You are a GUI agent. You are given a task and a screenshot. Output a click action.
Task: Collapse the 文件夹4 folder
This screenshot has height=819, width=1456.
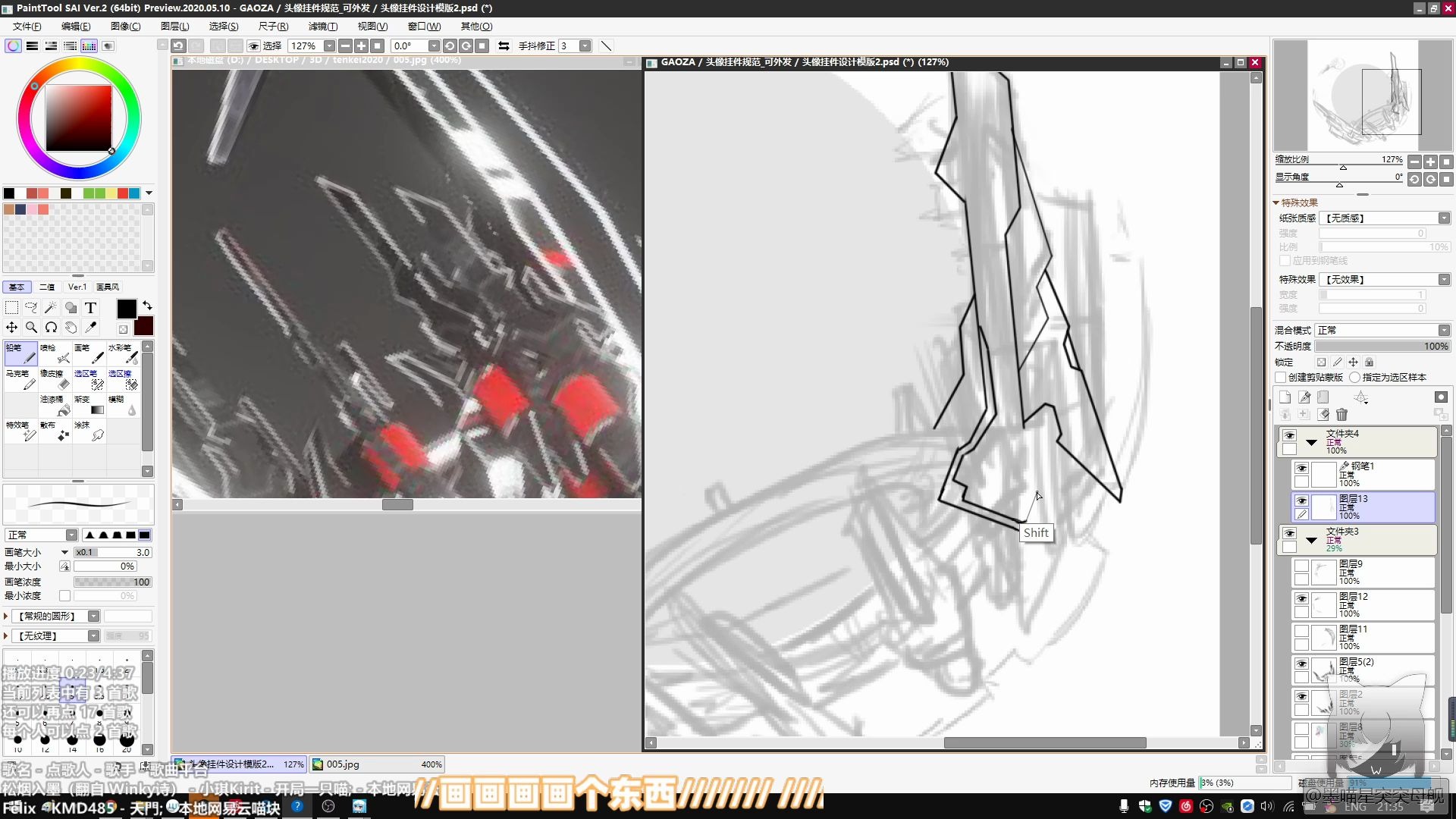pyautogui.click(x=1311, y=442)
